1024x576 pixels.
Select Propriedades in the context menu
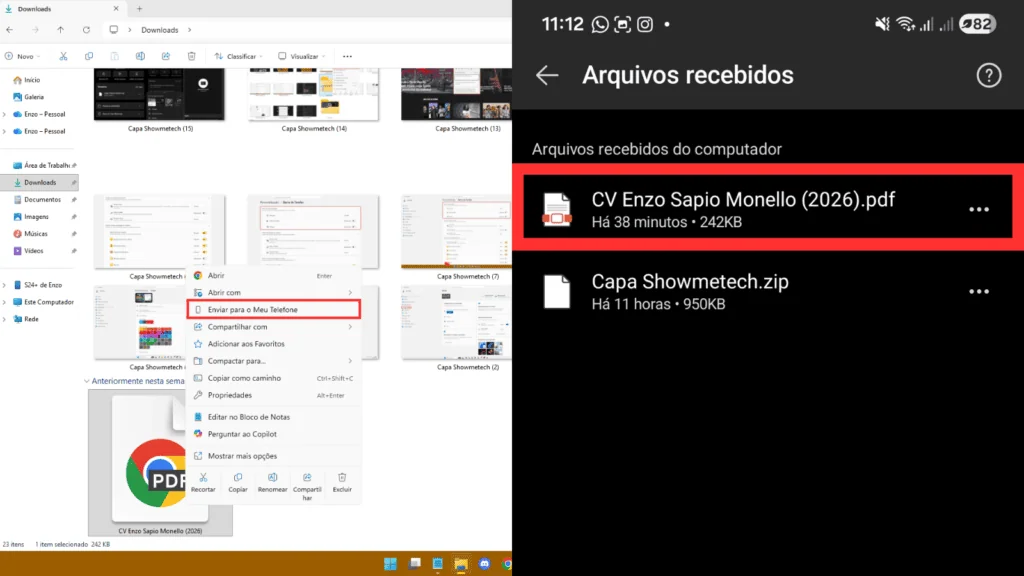274,395
